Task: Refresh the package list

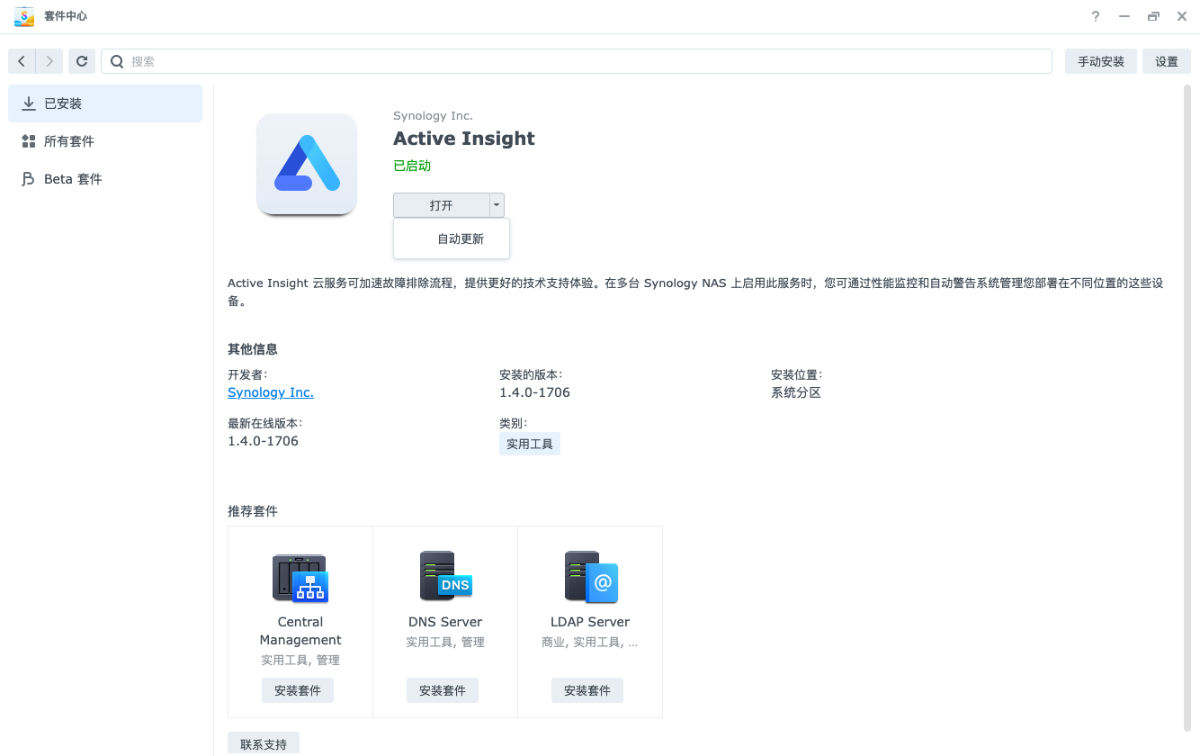Action: pyautogui.click(x=82, y=61)
